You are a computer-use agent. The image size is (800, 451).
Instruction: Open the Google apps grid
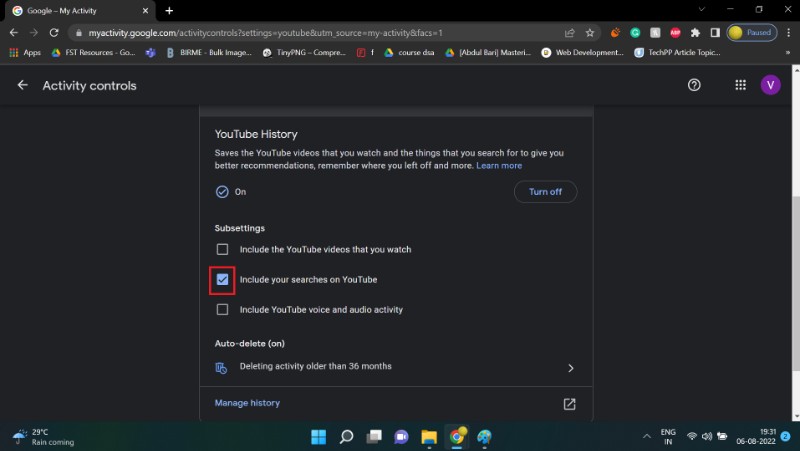(x=740, y=85)
